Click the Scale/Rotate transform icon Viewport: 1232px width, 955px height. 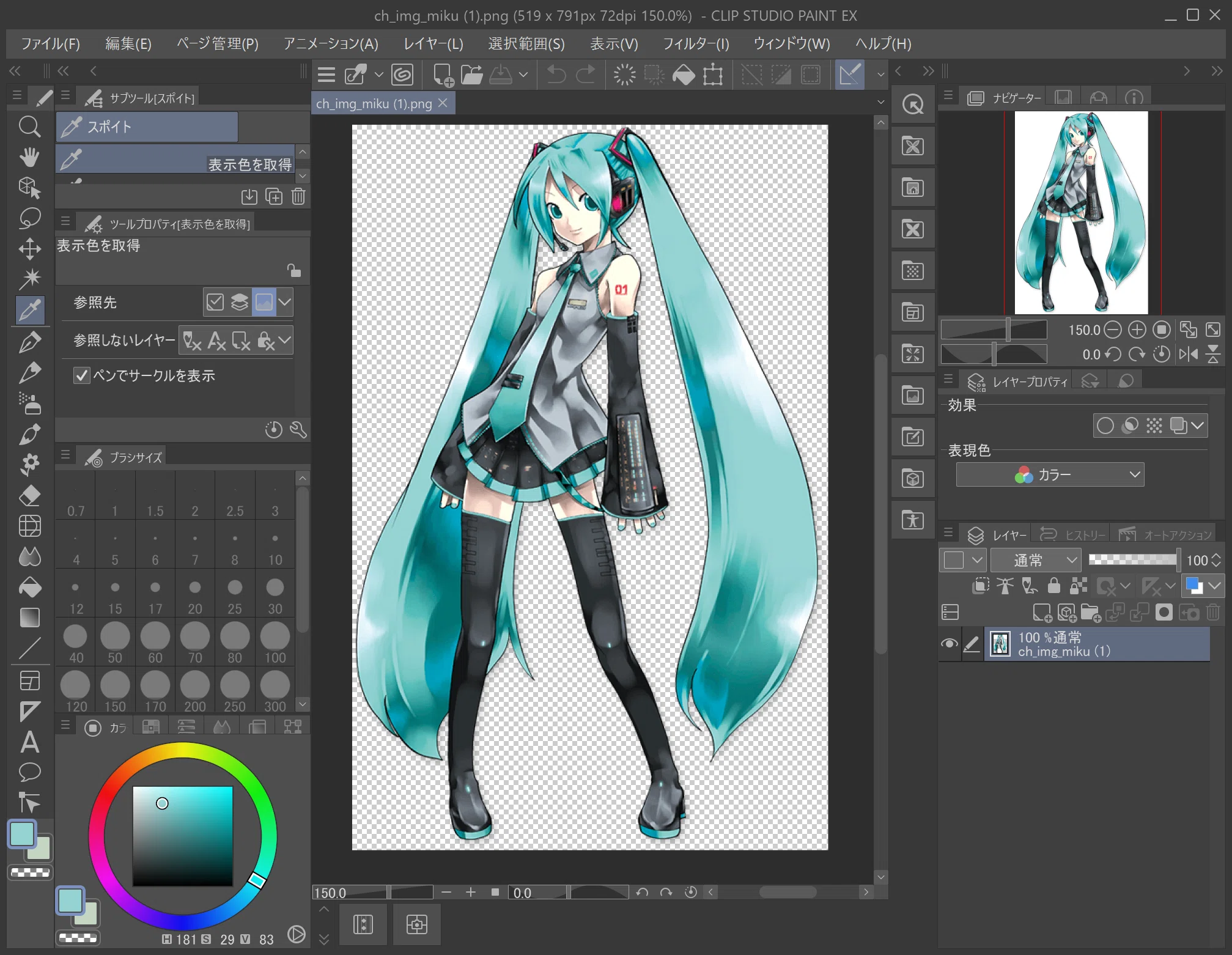(x=713, y=75)
